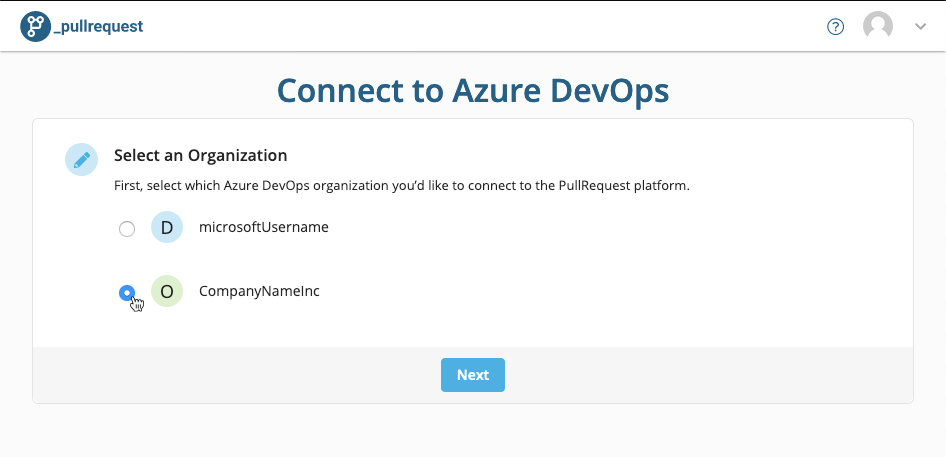Click the D avatar for microsoftUsername

(x=167, y=228)
